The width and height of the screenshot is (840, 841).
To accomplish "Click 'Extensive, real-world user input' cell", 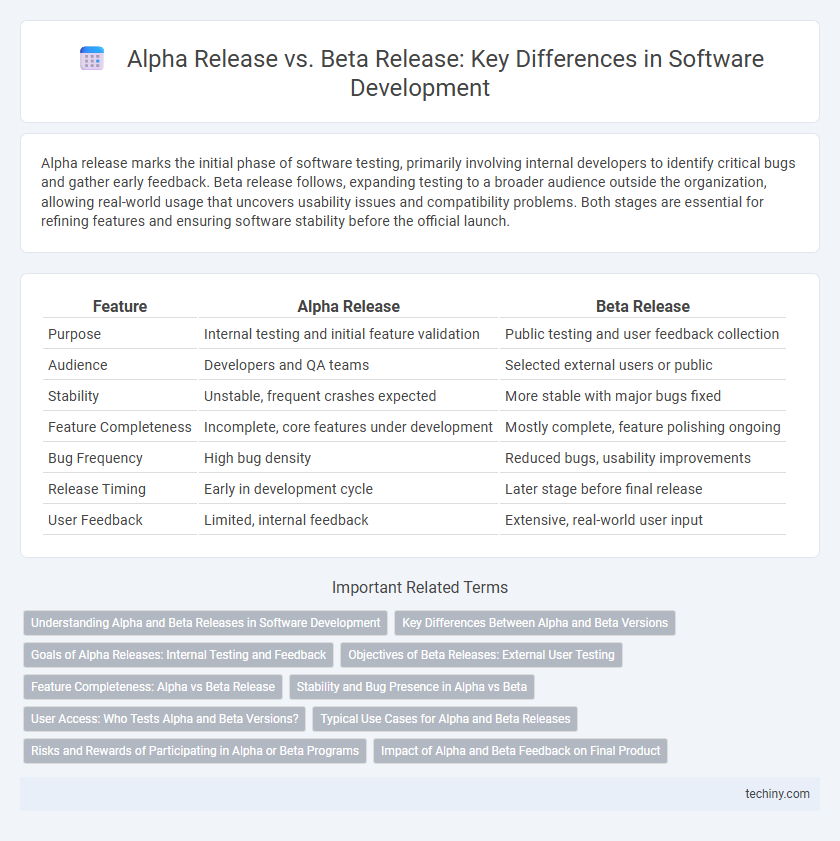I will (643, 520).
